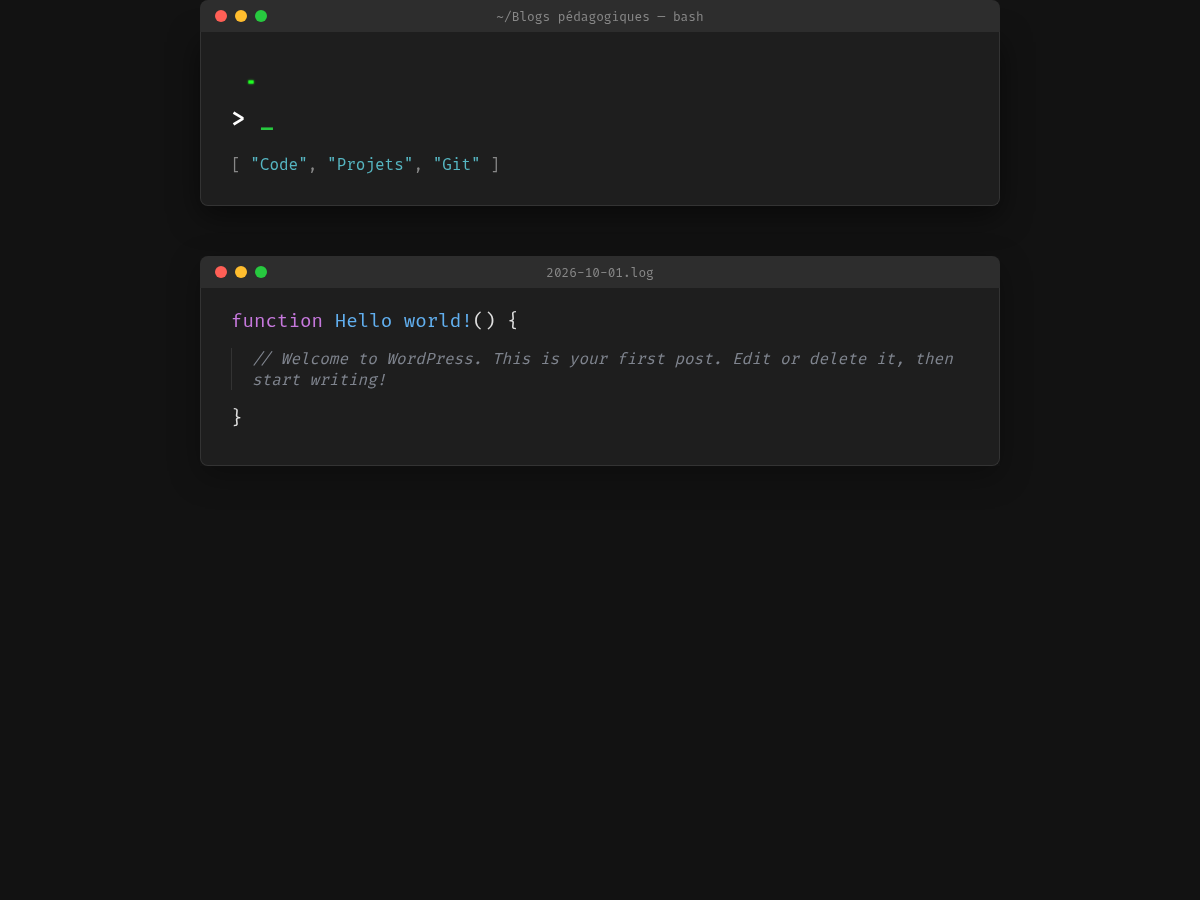Click the yellow dot in the bash window
The height and width of the screenshot is (900, 1200).
[x=241, y=16]
